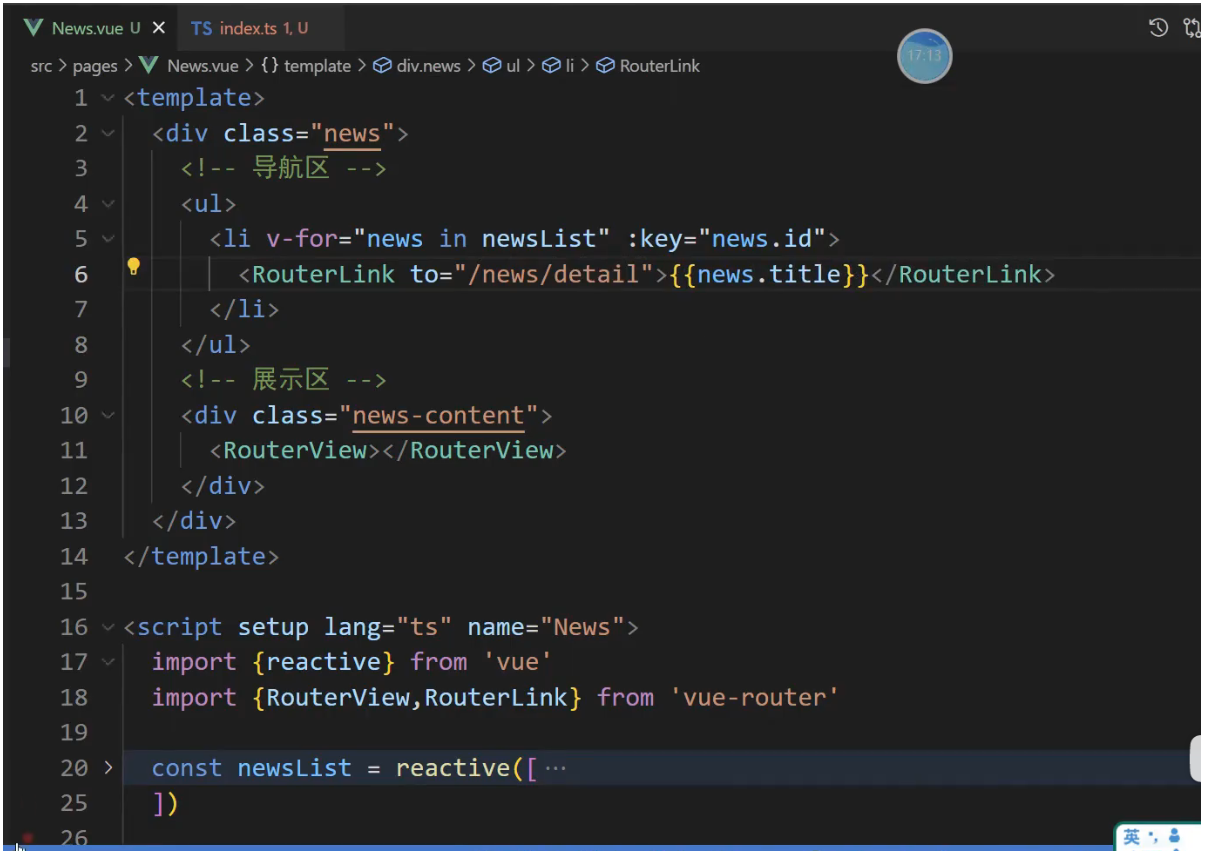This screenshot has height=860, width=1207.
Task: Click the 17:13 floating clock bubble
Action: 924,56
